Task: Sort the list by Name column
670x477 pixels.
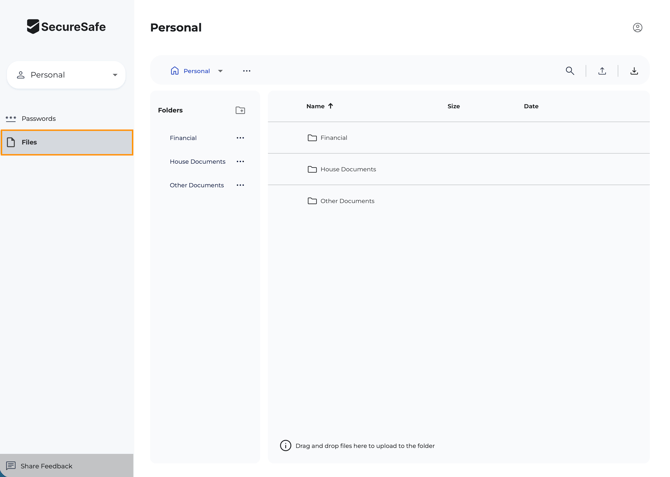Action: coord(316,106)
